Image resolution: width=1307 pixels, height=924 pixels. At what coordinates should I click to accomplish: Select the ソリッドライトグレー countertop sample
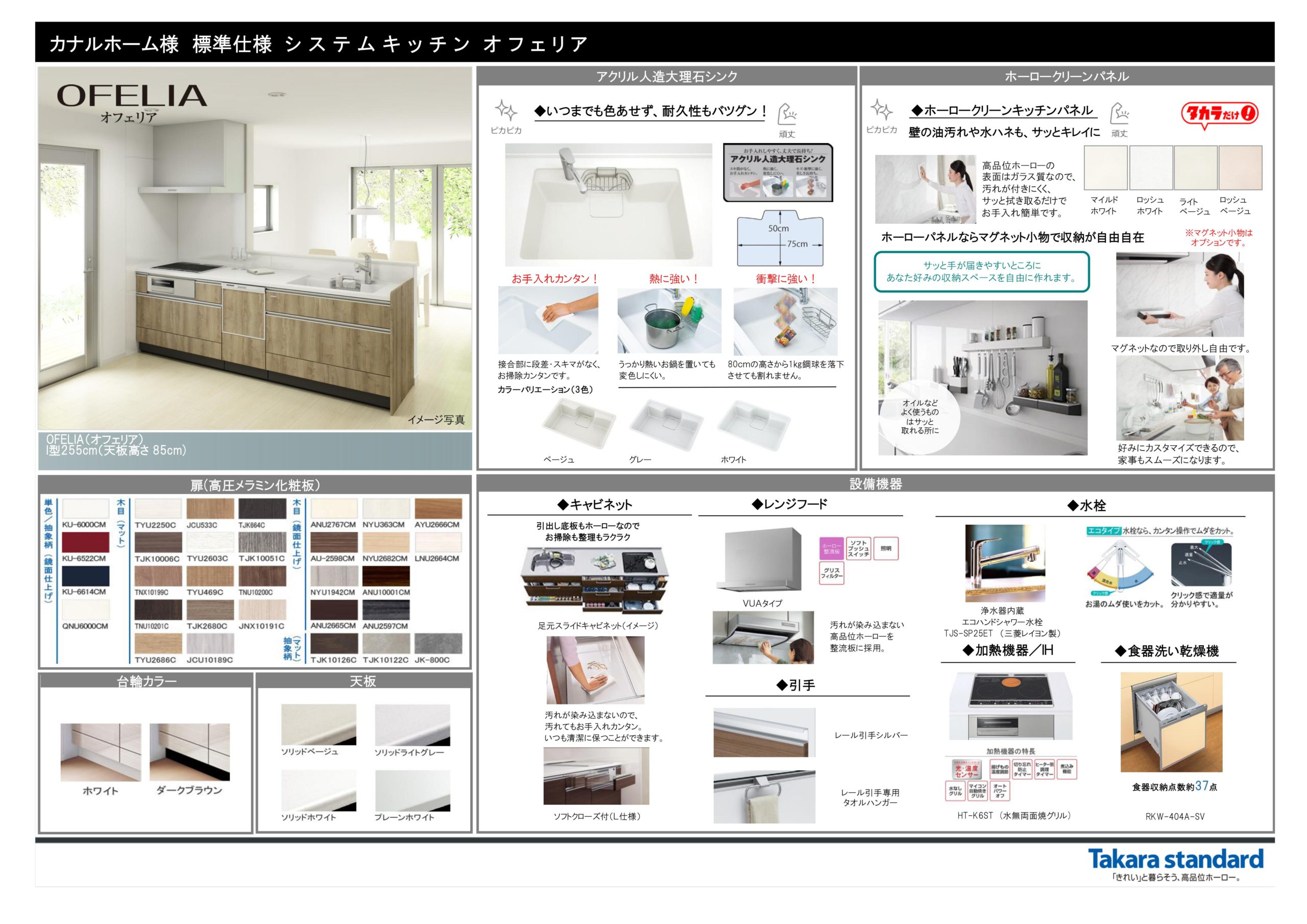click(x=412, y=725)
